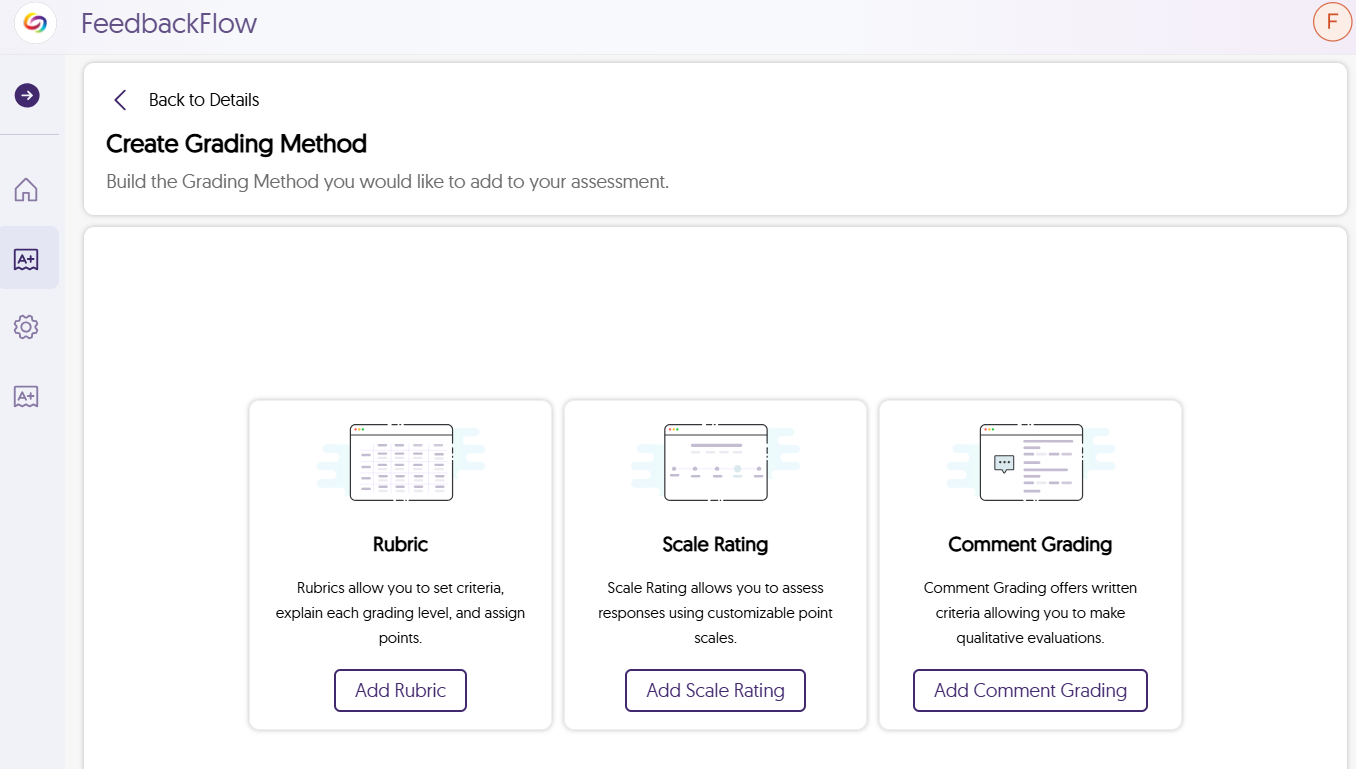Click the Add Rubric button

click(x=400, y=690)
